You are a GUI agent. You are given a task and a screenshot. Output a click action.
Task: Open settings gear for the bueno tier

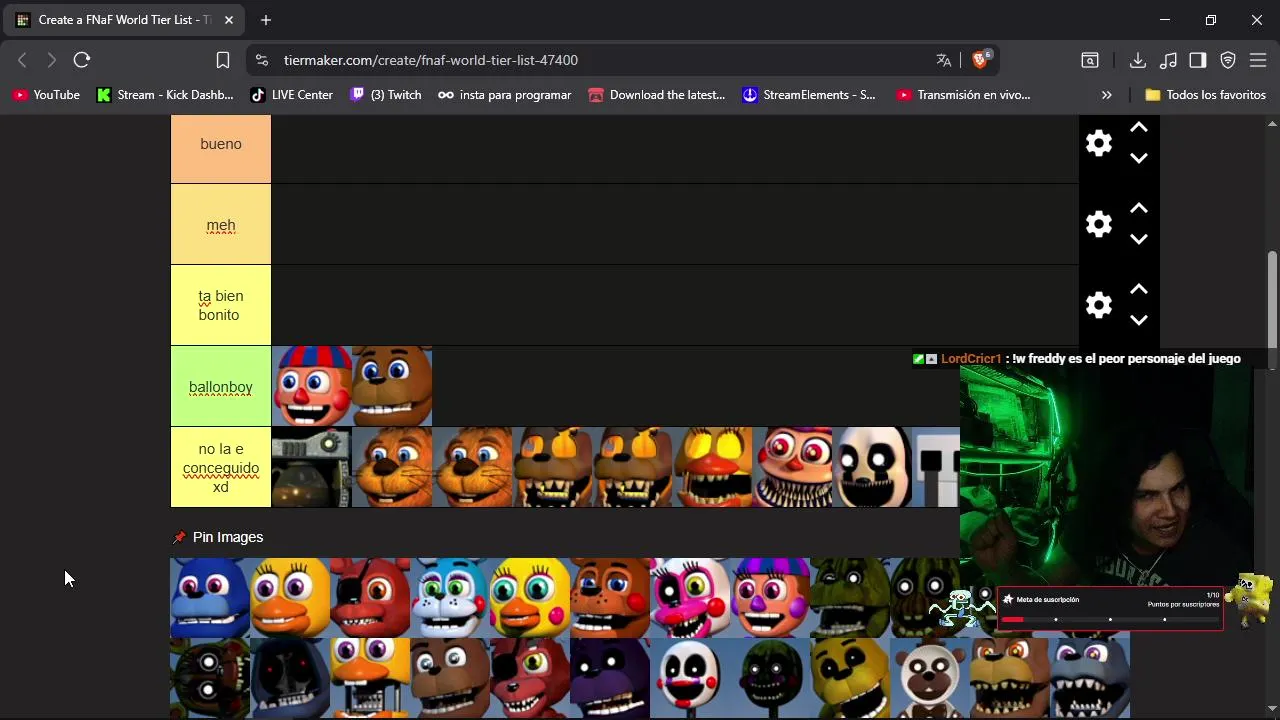click(1099, 143)
